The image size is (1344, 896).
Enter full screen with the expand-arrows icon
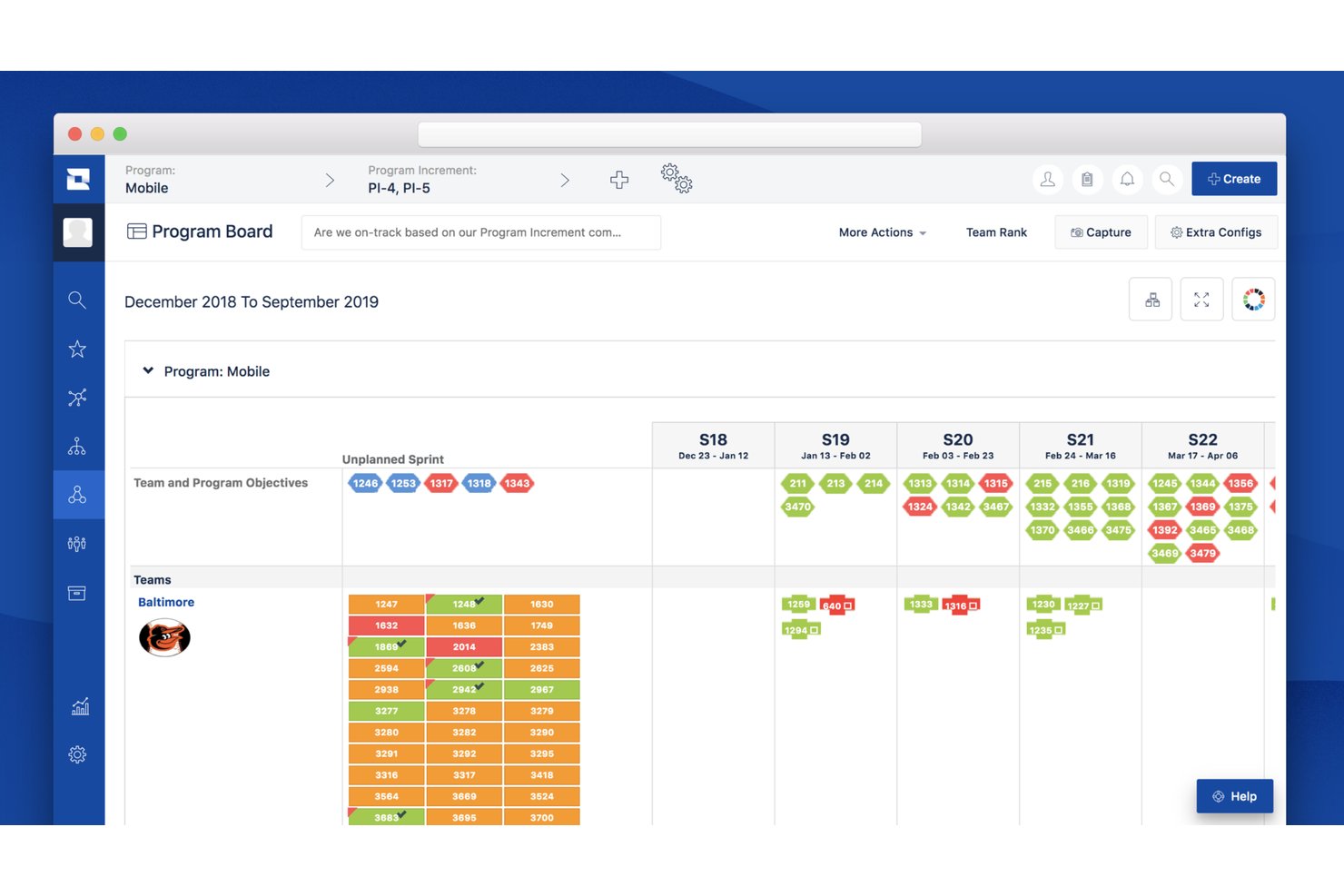tap(1201, 300)
